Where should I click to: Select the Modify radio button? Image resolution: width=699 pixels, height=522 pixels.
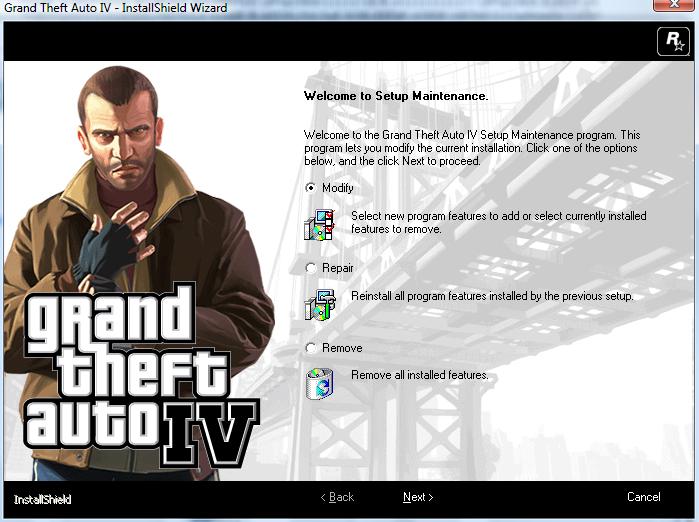(x=311, y=188)
